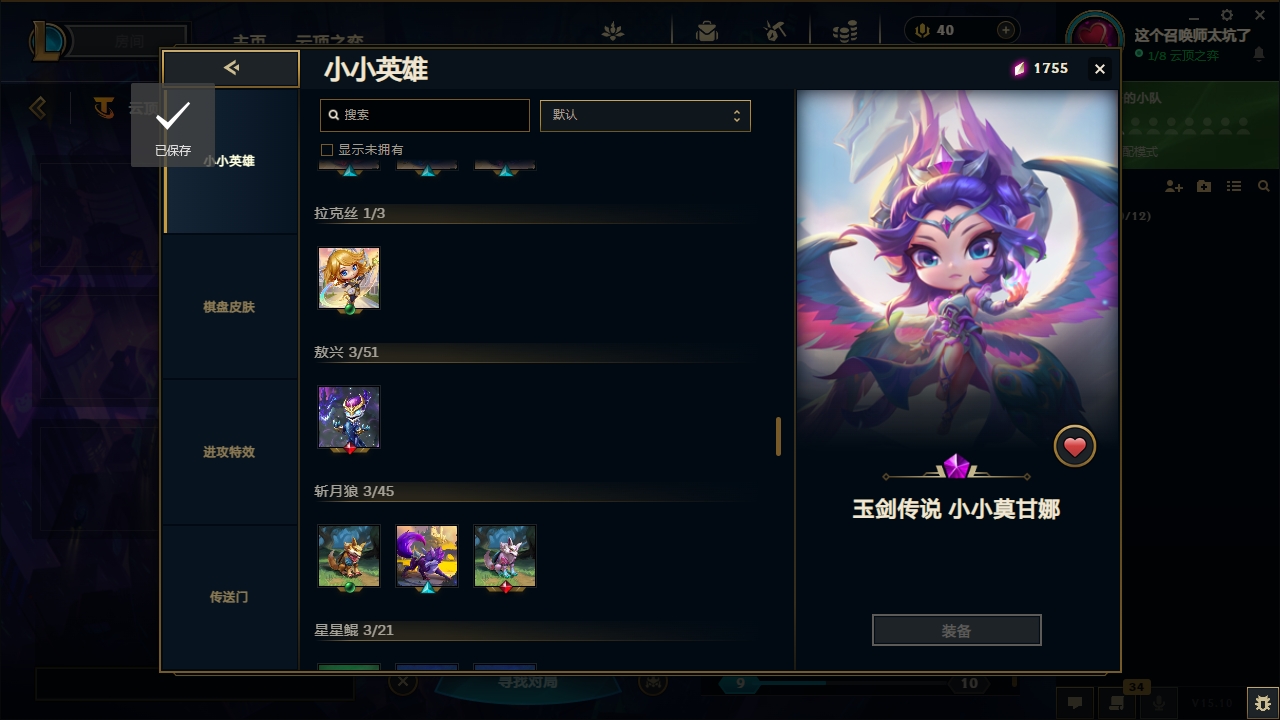
Task: Close the 小小英雄 dialog
Action: (x=1100, y=69)
